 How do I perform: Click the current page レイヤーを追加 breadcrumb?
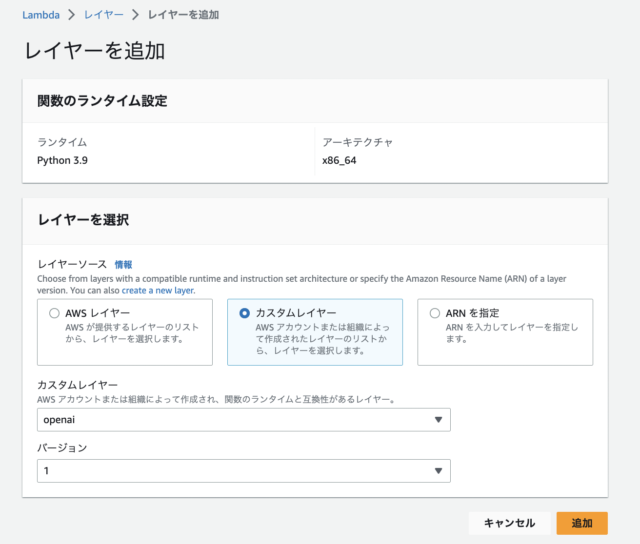coord(183,15)
